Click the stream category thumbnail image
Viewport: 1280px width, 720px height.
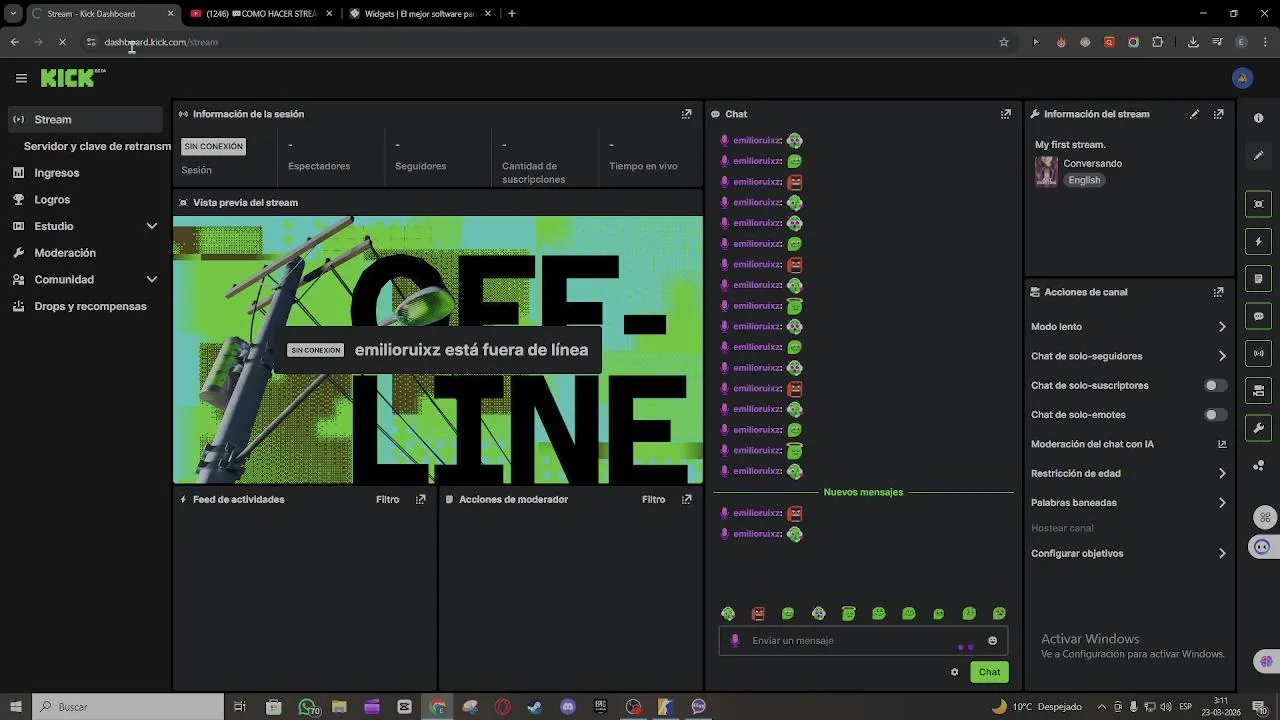coord(1046,171)
